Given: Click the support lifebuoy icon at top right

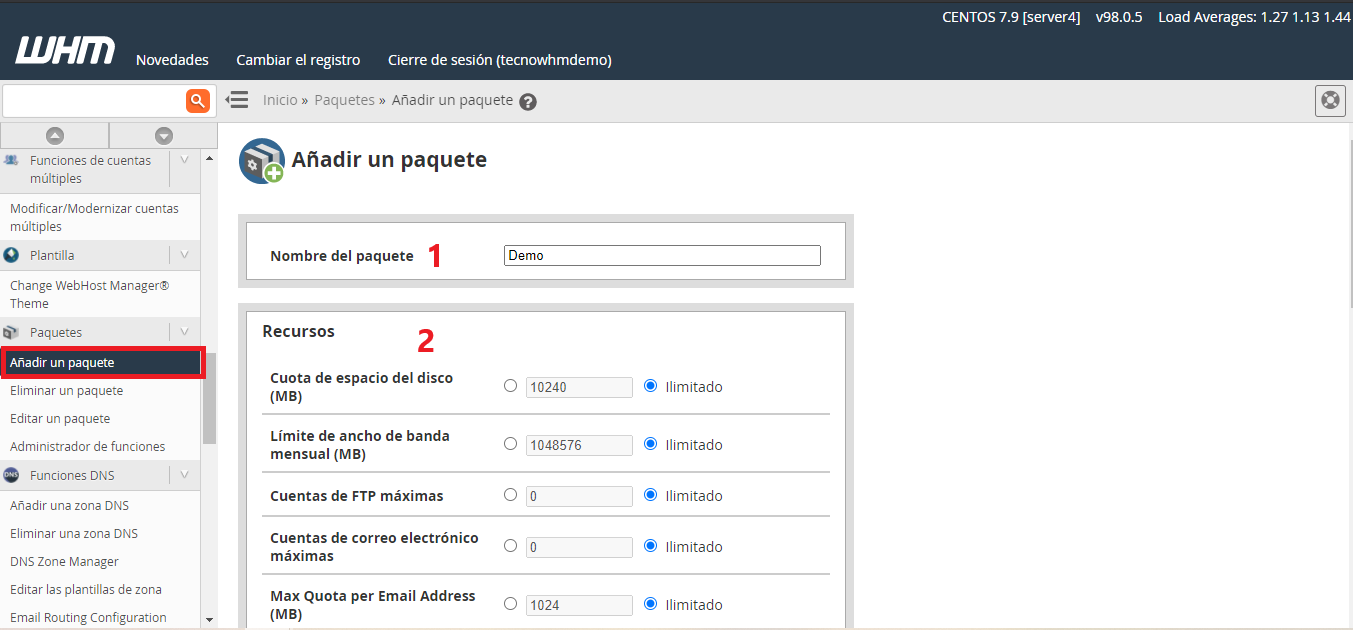Looking at the screenshot, I should click(1329, 101).
